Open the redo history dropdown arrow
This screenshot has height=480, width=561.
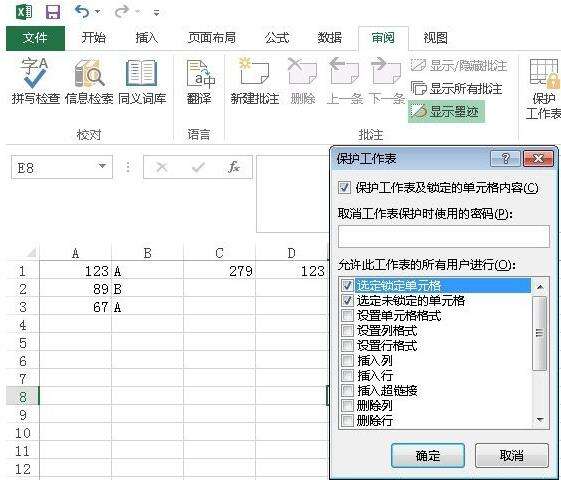pyautogui.click(x=138, y=12)
